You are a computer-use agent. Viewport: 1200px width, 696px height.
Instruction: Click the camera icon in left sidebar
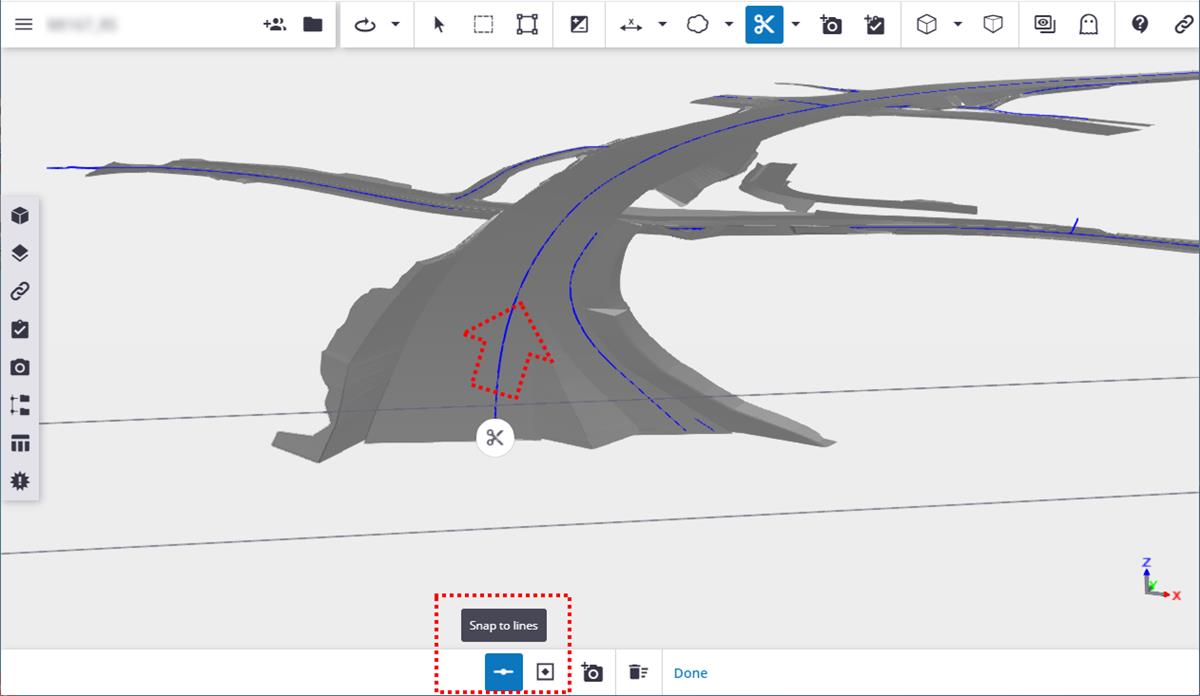coord(18,367)
